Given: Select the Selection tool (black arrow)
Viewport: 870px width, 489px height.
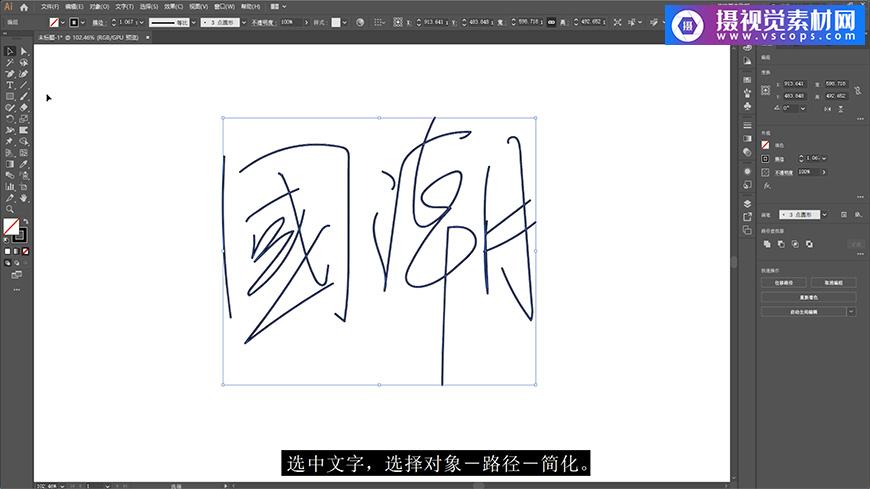Looking at the screenshot, I should [9, 51].
